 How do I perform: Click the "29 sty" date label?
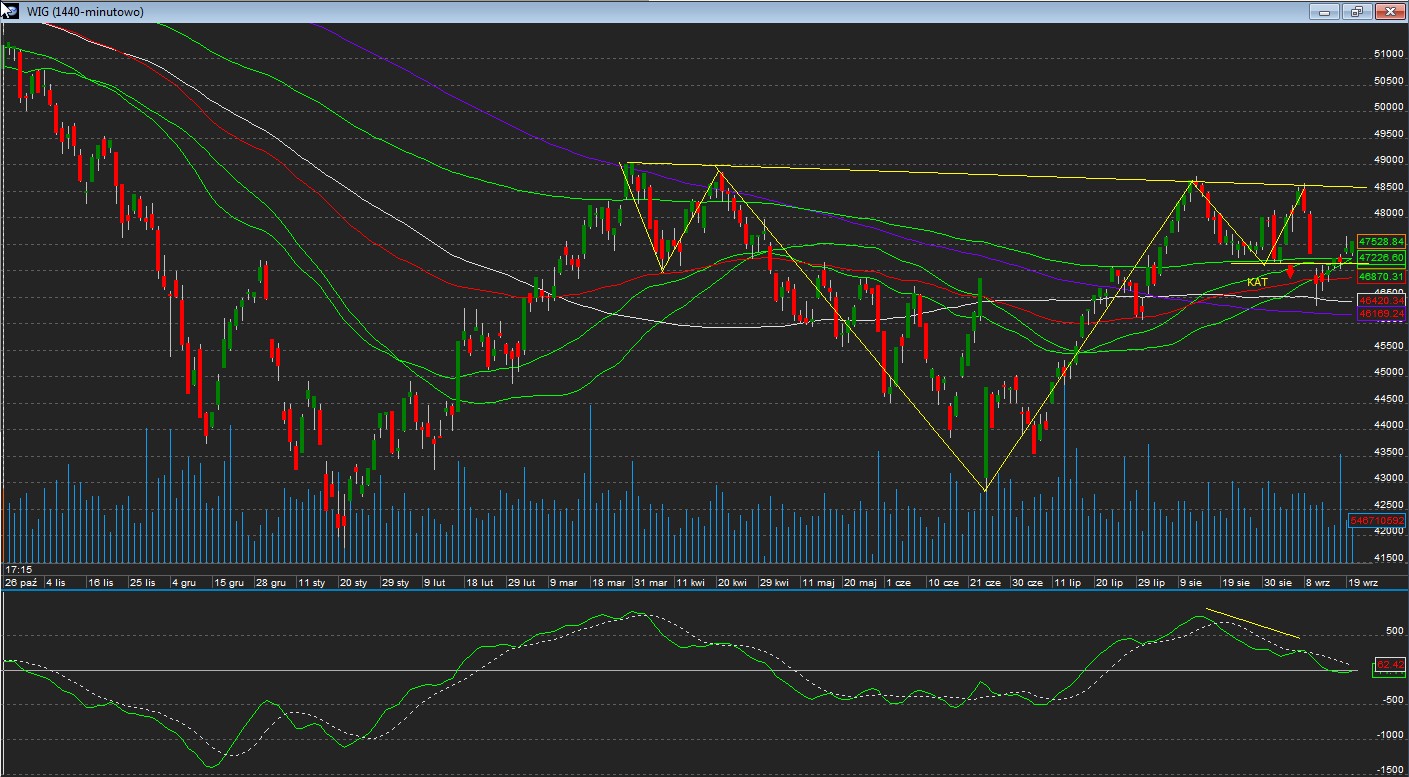tap(396, 581)
